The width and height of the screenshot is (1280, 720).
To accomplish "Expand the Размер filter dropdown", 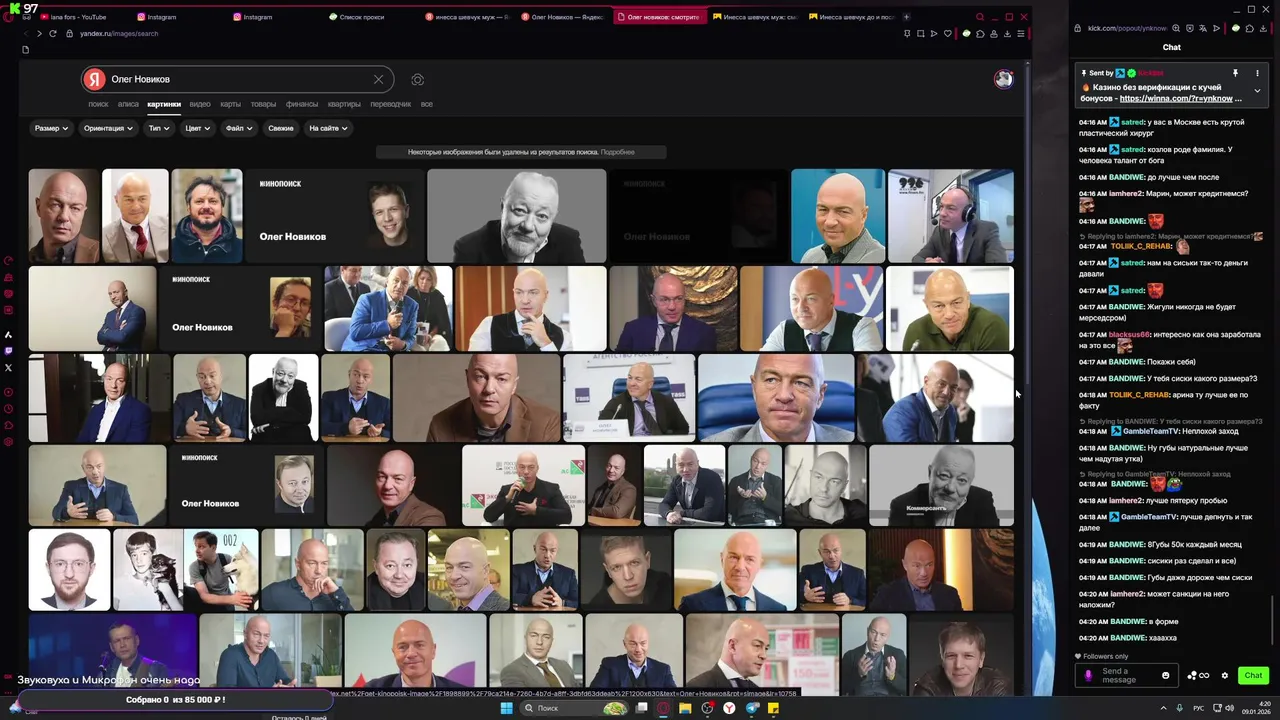I will [51, 128].
